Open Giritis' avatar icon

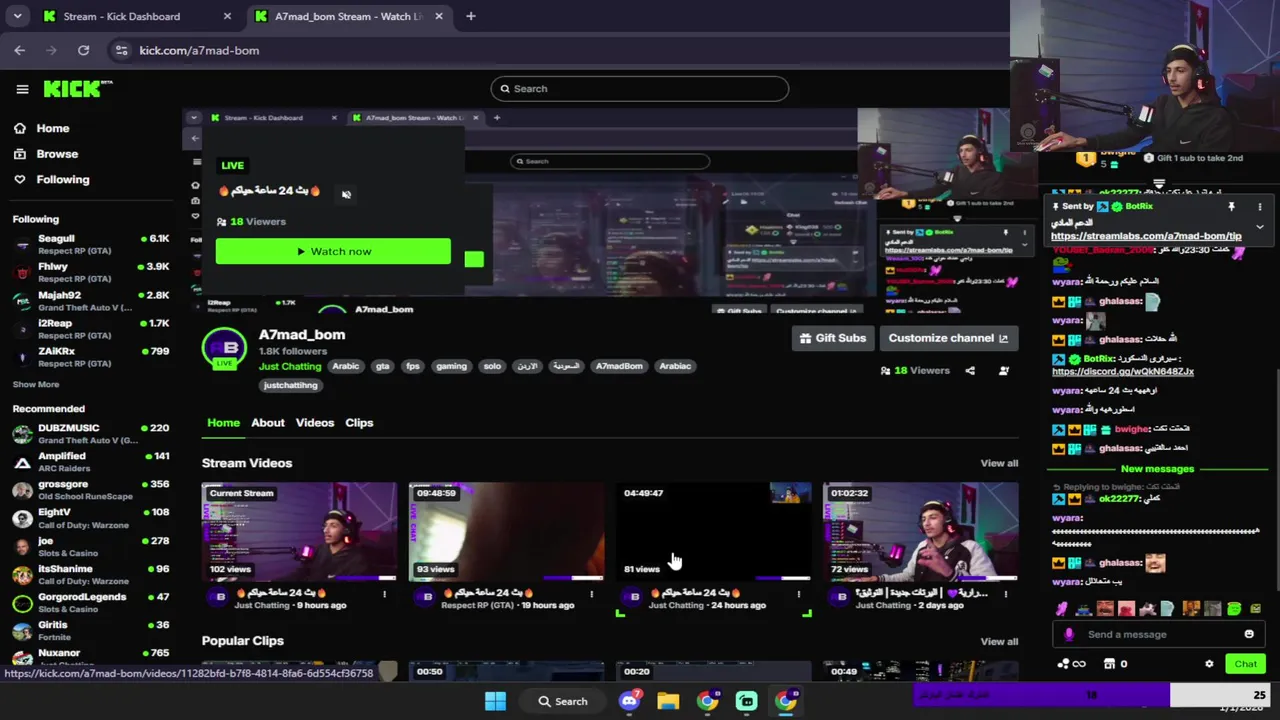click(x=22, y=631)
